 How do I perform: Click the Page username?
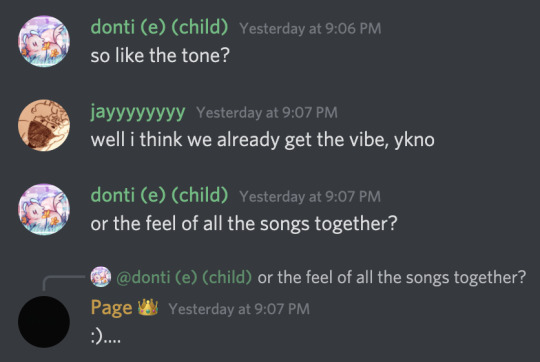111,308
